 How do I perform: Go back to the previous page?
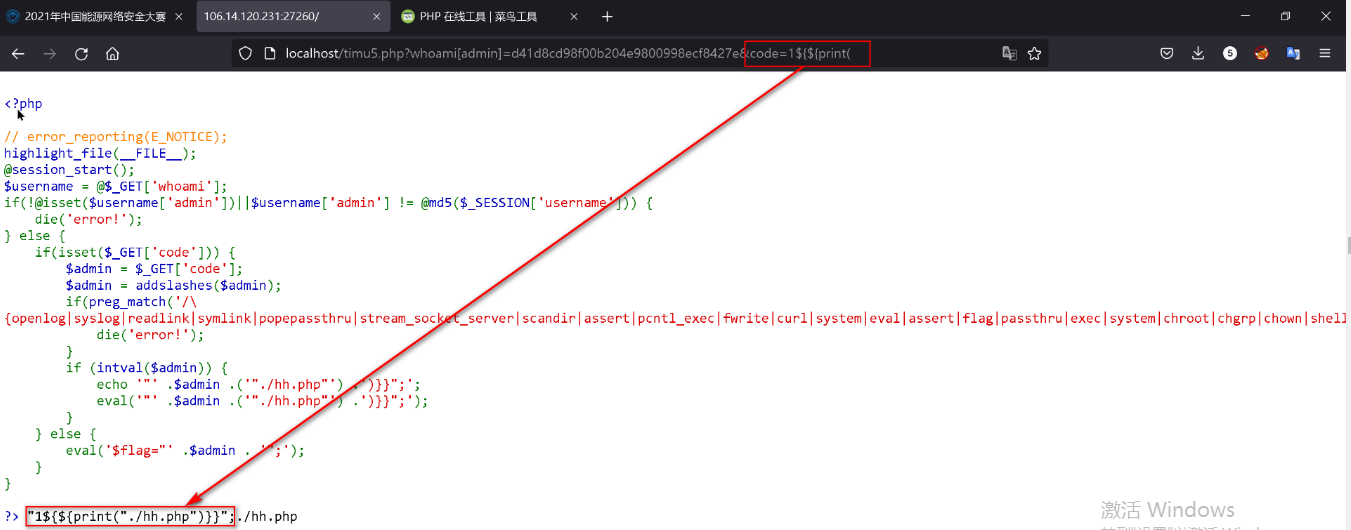[19, 54]
